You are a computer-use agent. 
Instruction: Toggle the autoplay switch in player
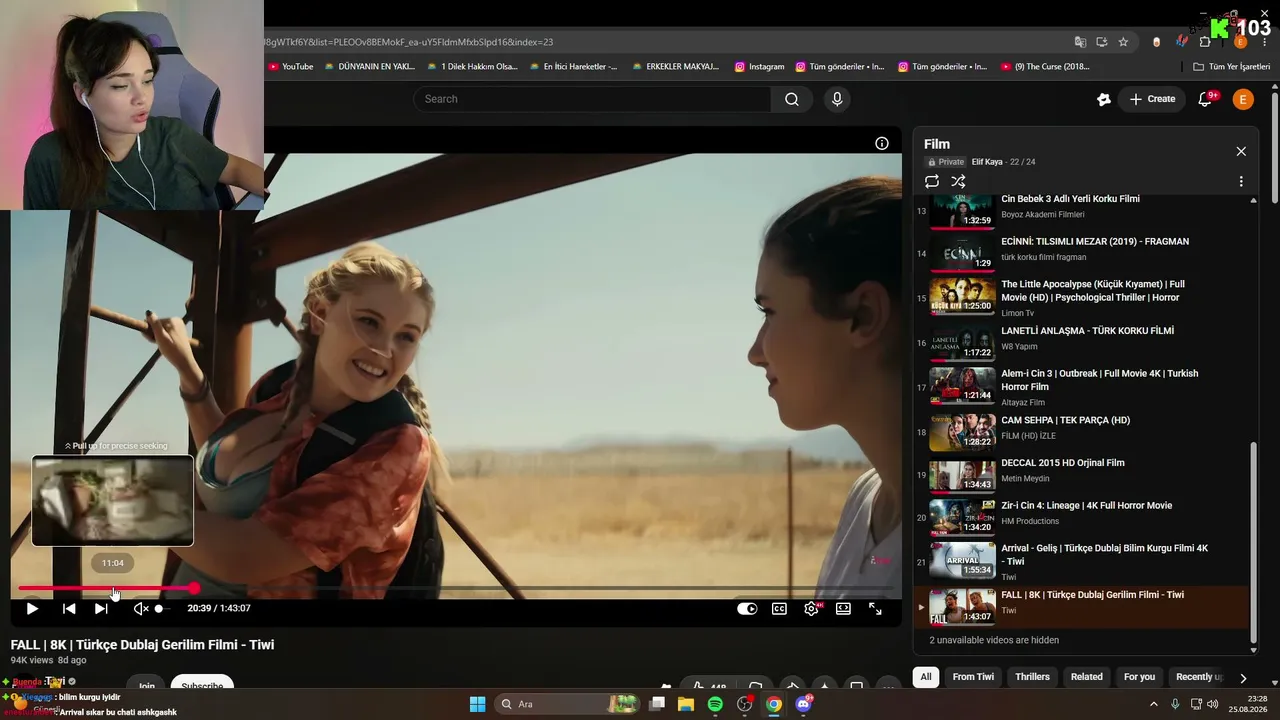click(x=747, y=608)
